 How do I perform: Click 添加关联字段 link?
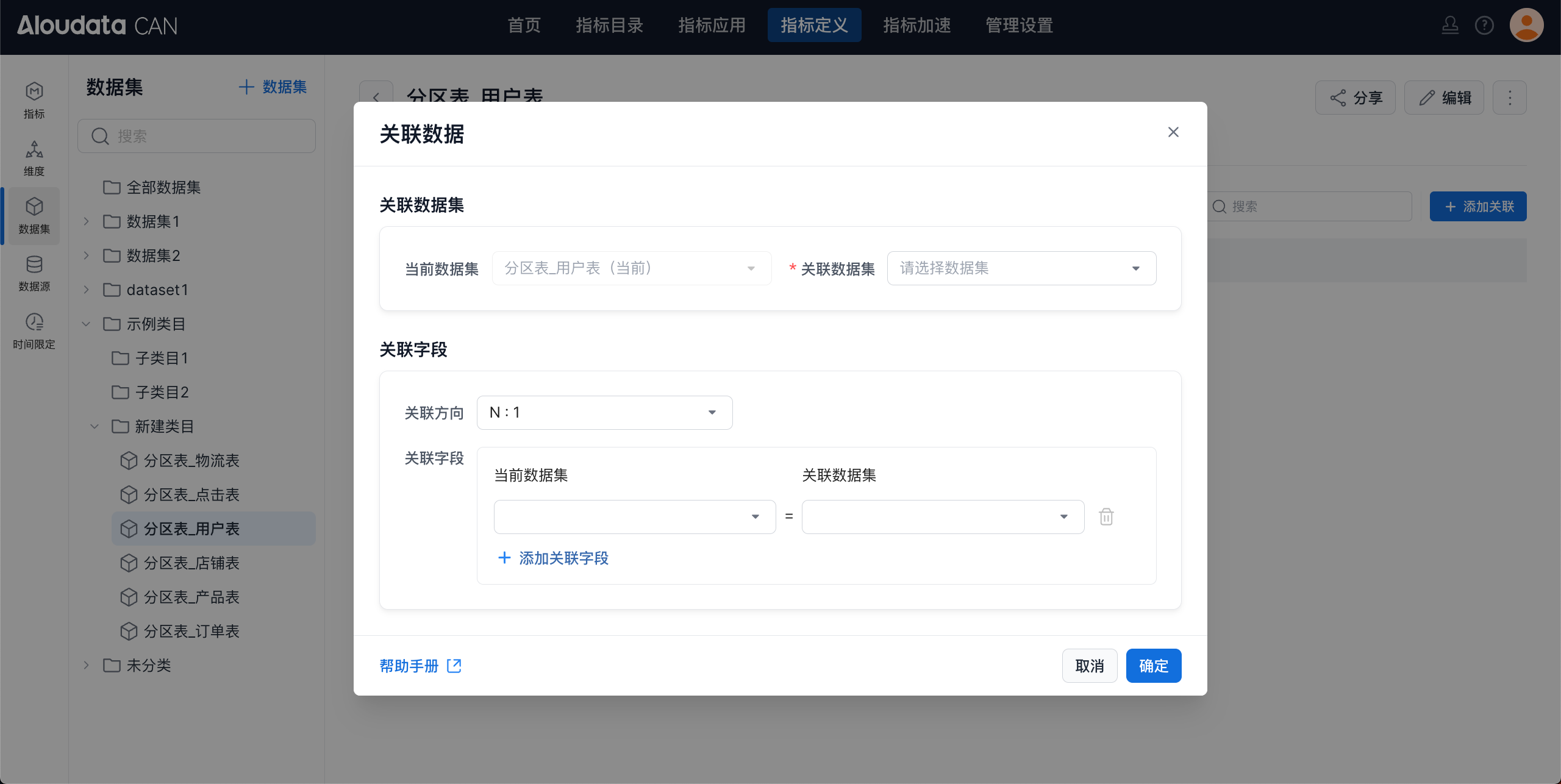[553, 558]
